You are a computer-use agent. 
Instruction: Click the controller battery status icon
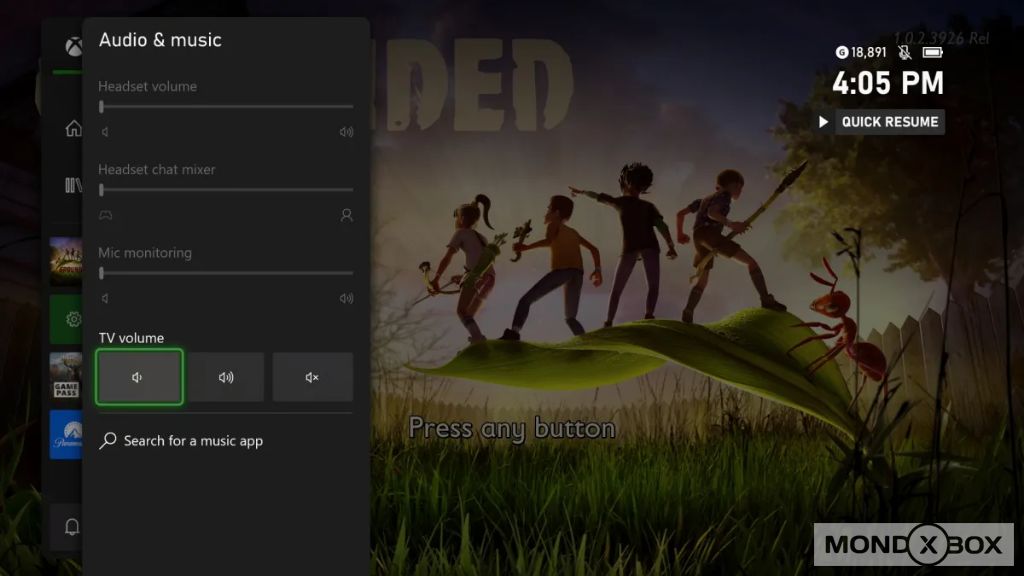[933, 52]
